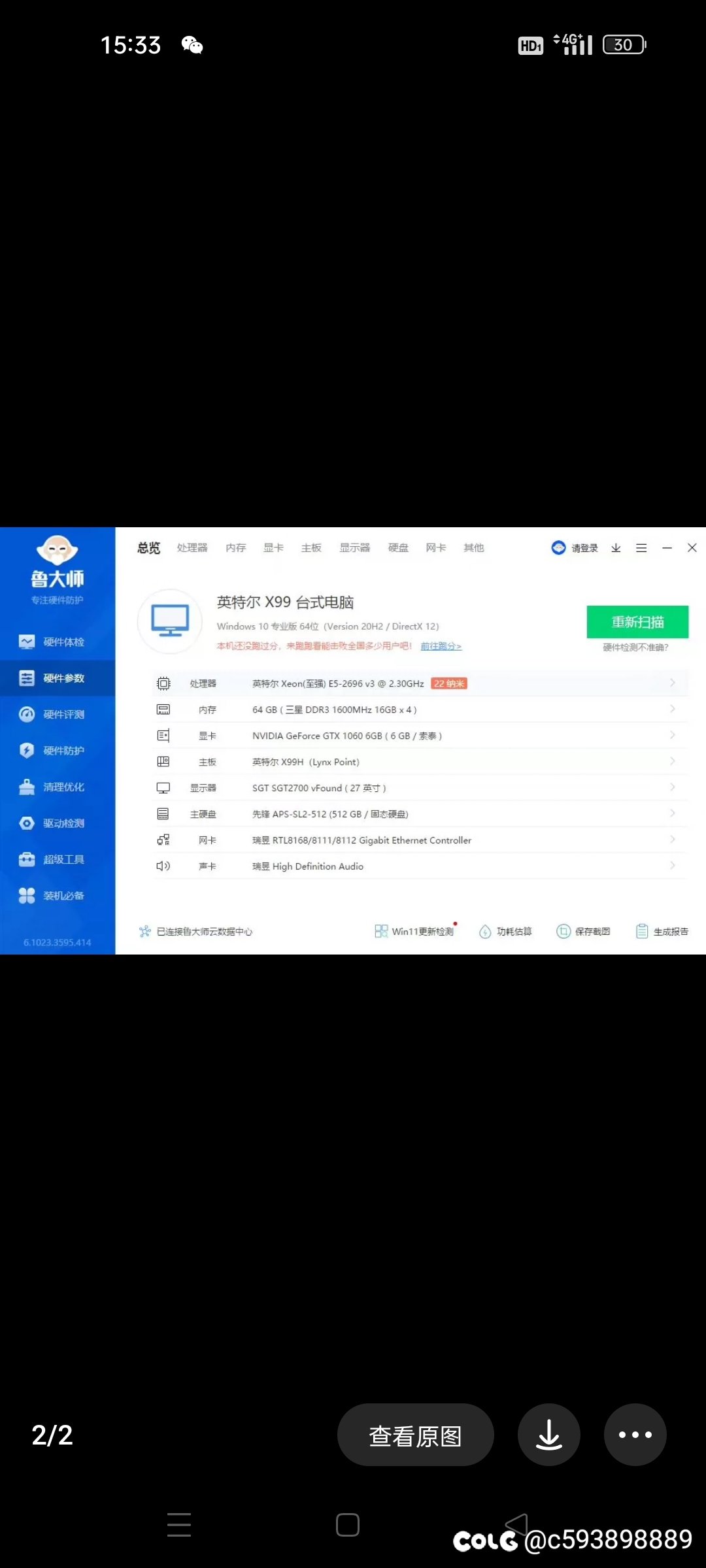706x1568 pixels.
Task: Select 硬件参数 sidebar item
Action: click(x=58, y=678)
